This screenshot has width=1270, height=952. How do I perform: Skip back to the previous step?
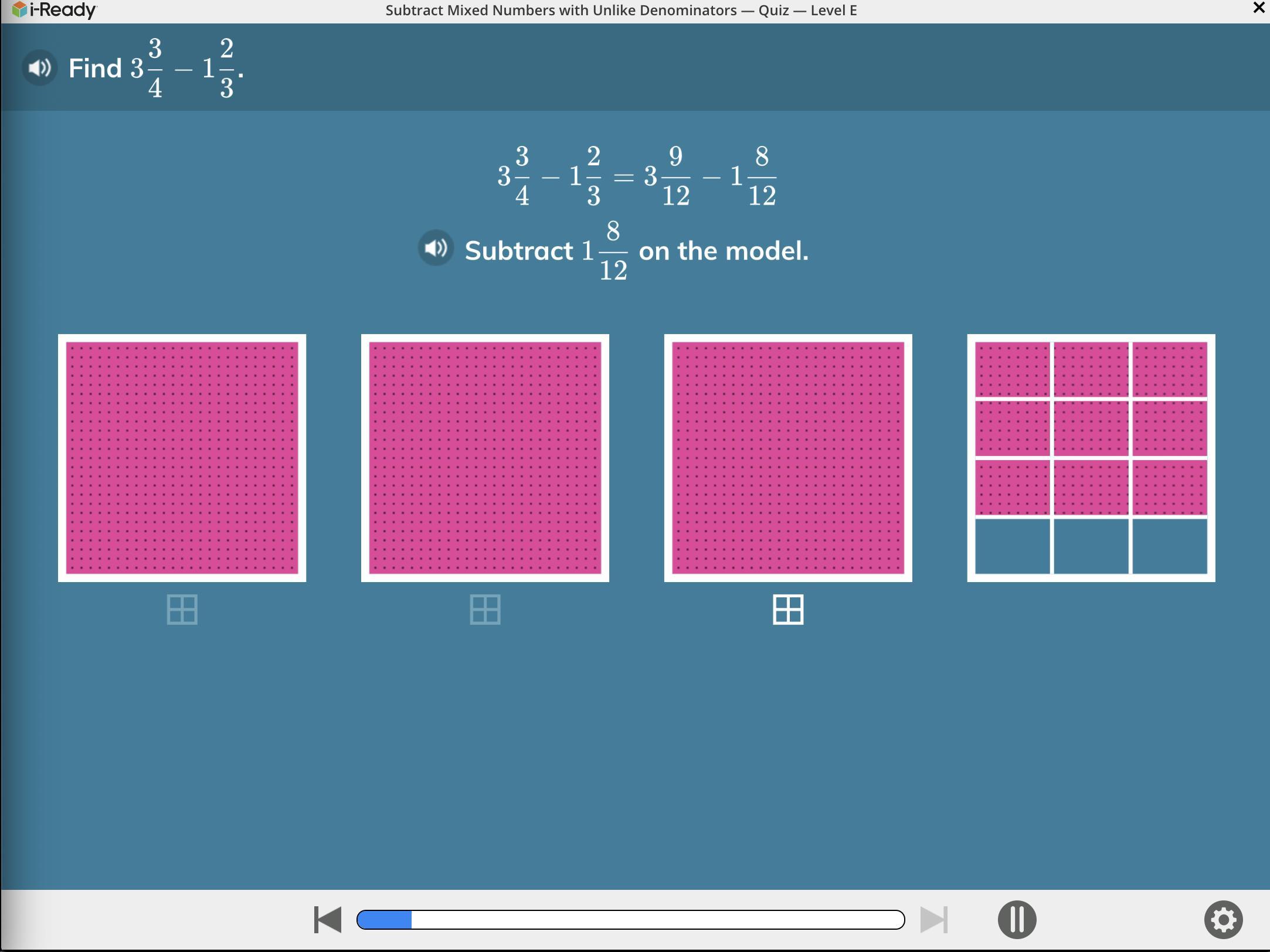coord(328,919)
